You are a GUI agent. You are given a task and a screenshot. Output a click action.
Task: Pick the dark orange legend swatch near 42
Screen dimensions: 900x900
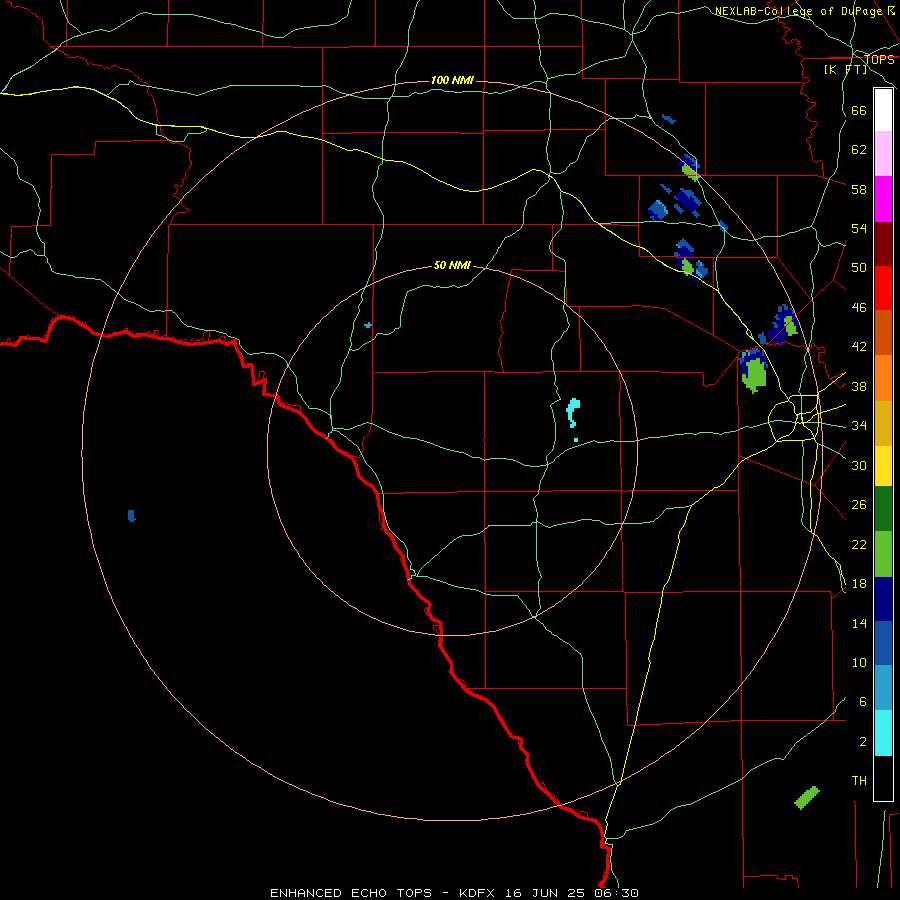click(x=883, y=332)
